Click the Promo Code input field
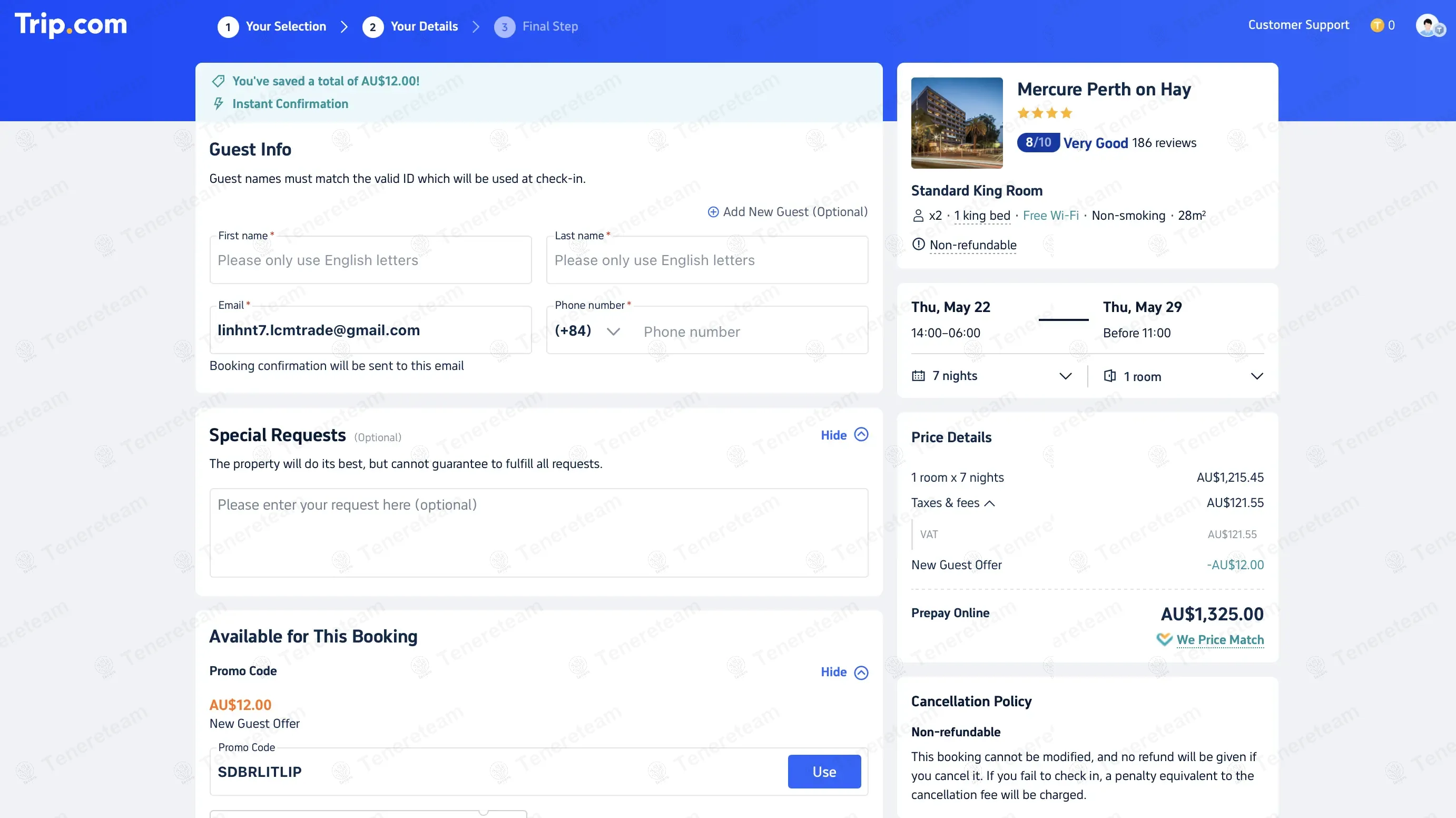 [497, 772]
